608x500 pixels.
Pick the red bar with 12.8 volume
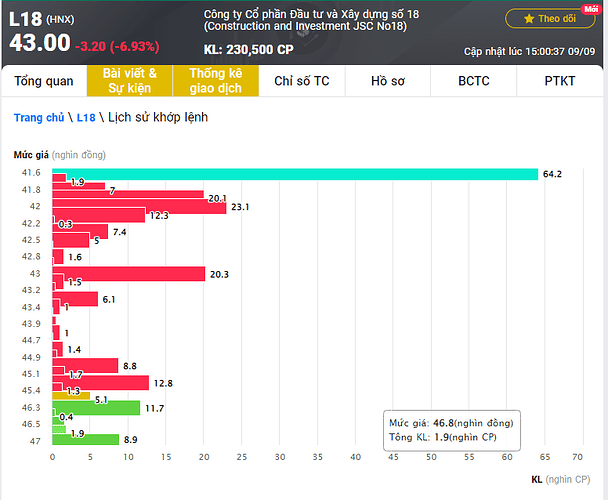[100, 382]
